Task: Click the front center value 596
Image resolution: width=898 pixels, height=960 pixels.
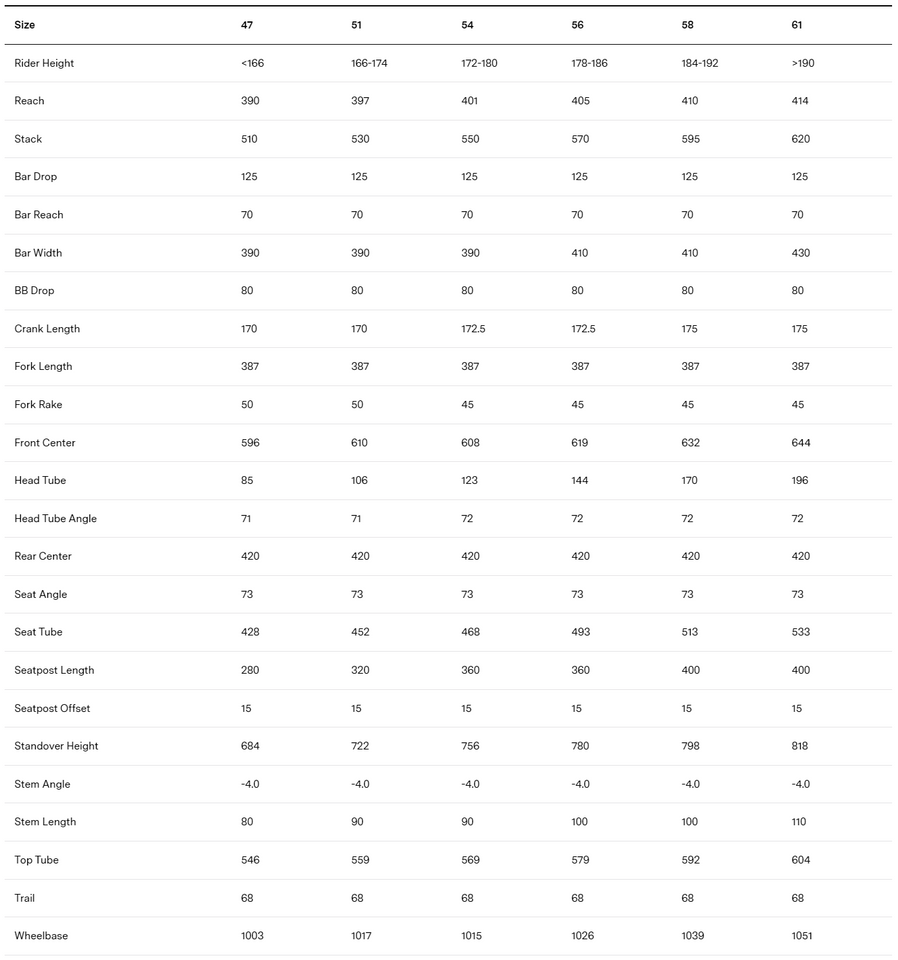Action: click(x=250, y=443)
